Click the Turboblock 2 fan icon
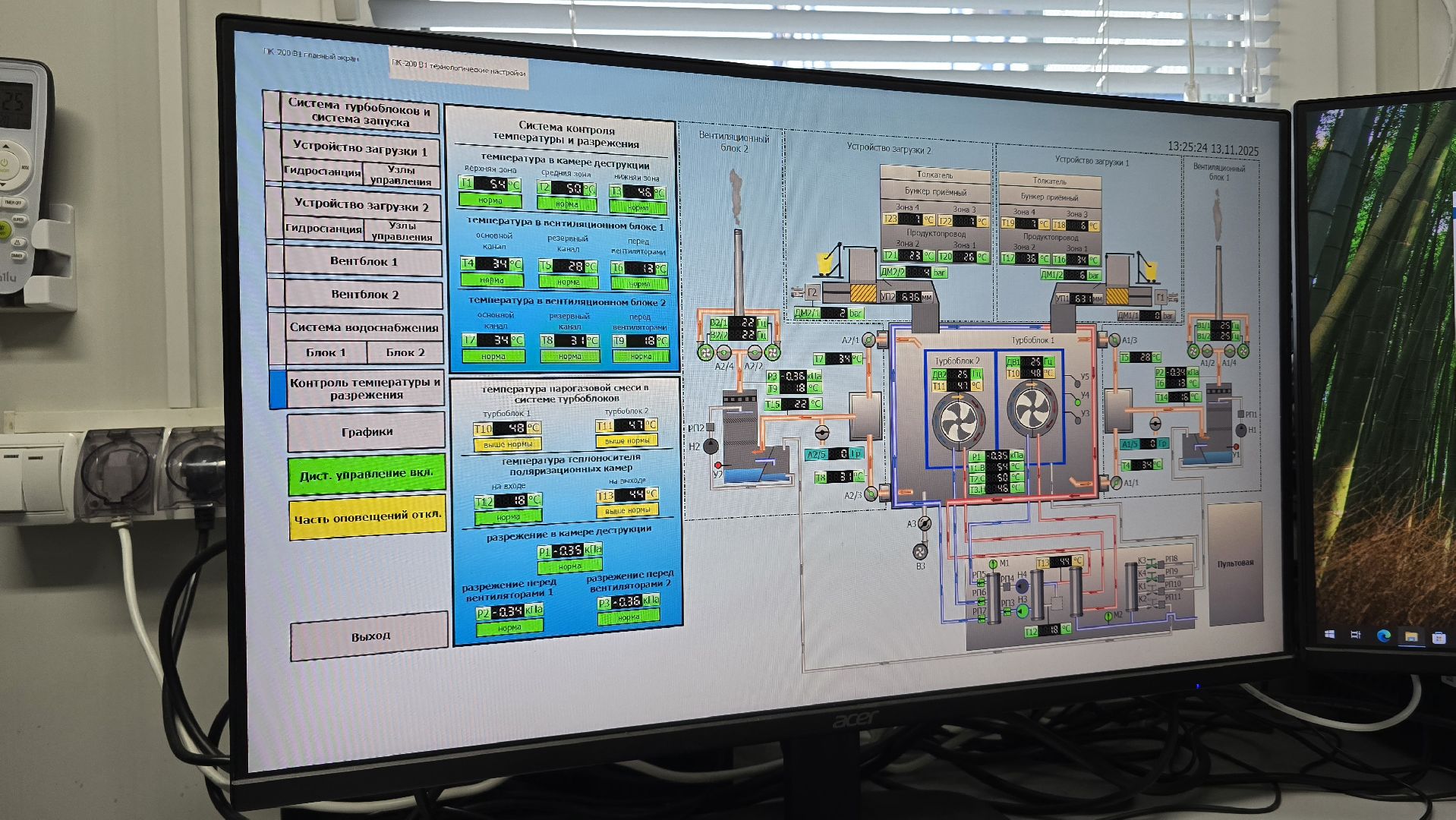1456x820 pixels. click(x=958, y=424)
